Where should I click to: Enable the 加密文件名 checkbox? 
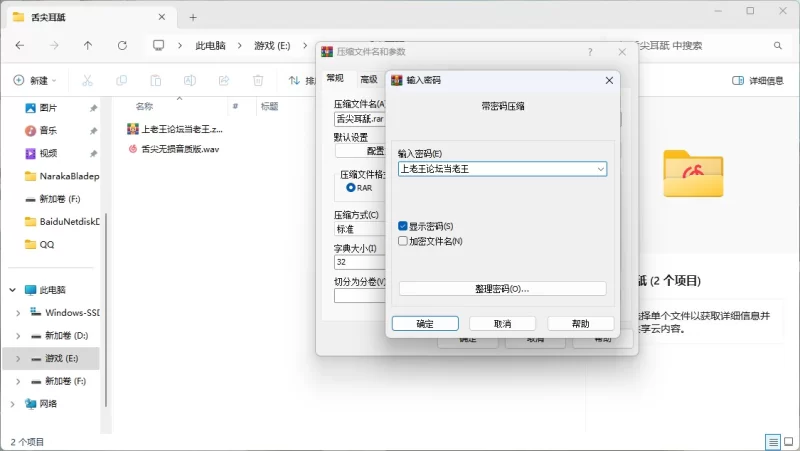click(x=403, y=241)
